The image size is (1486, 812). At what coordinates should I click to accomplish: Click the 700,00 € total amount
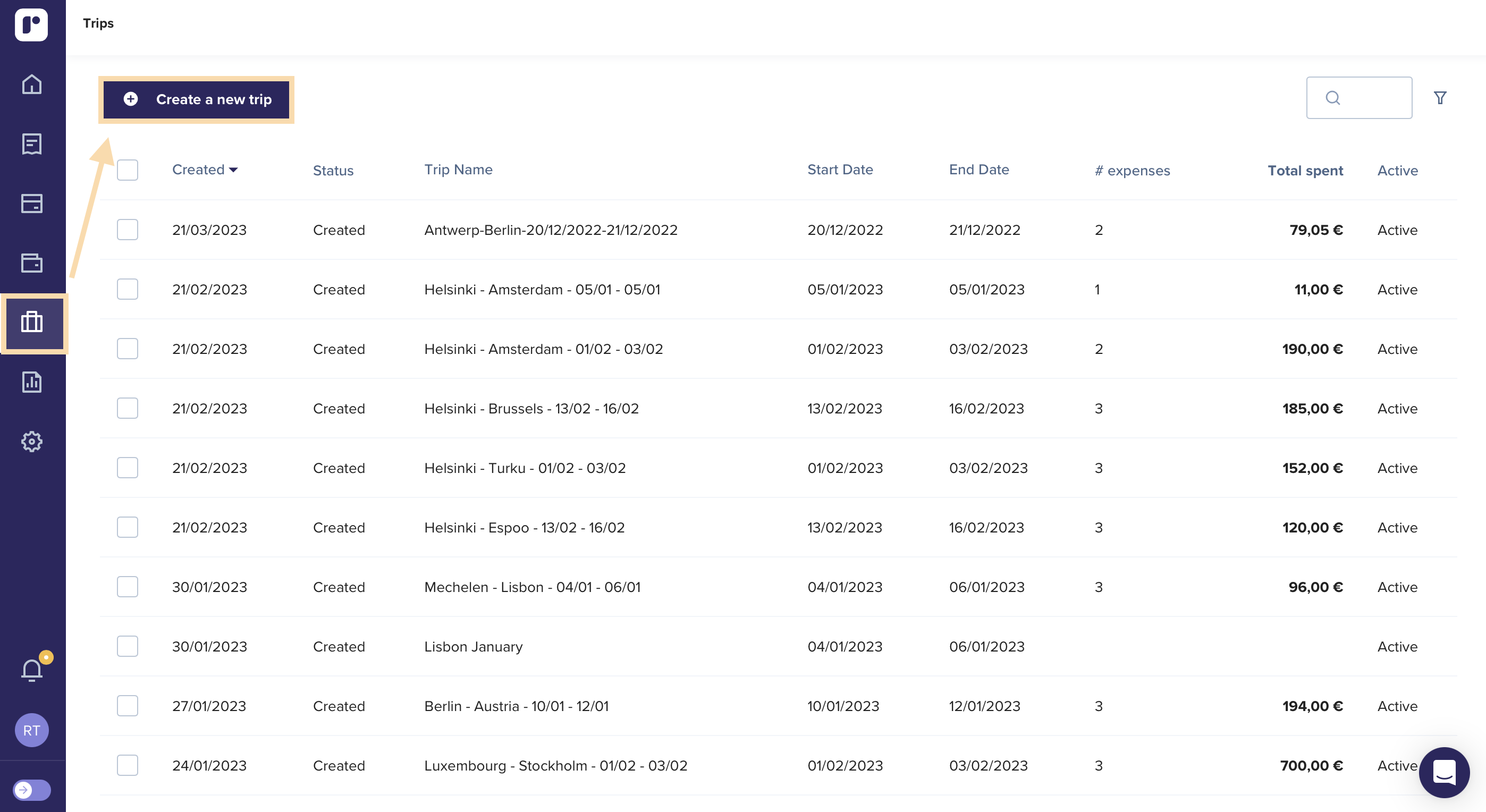click(1311, 765)
